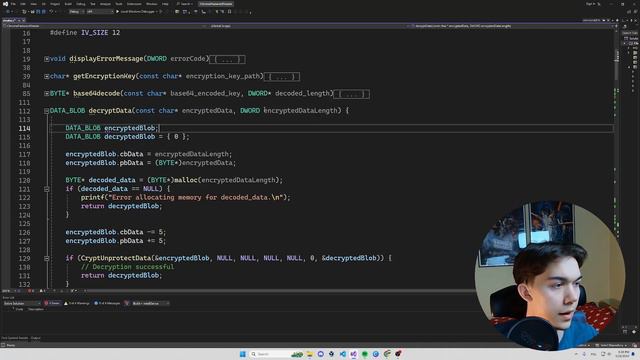Start the Local Windows Debugger
The width and height of the screenshot is (640, 360).
point(137,12)
